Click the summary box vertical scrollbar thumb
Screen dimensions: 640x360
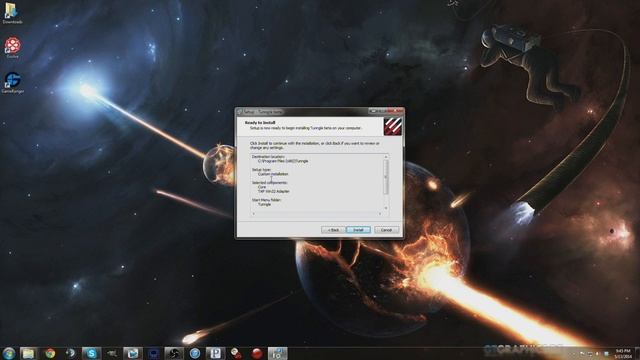(x=386, y=176)
